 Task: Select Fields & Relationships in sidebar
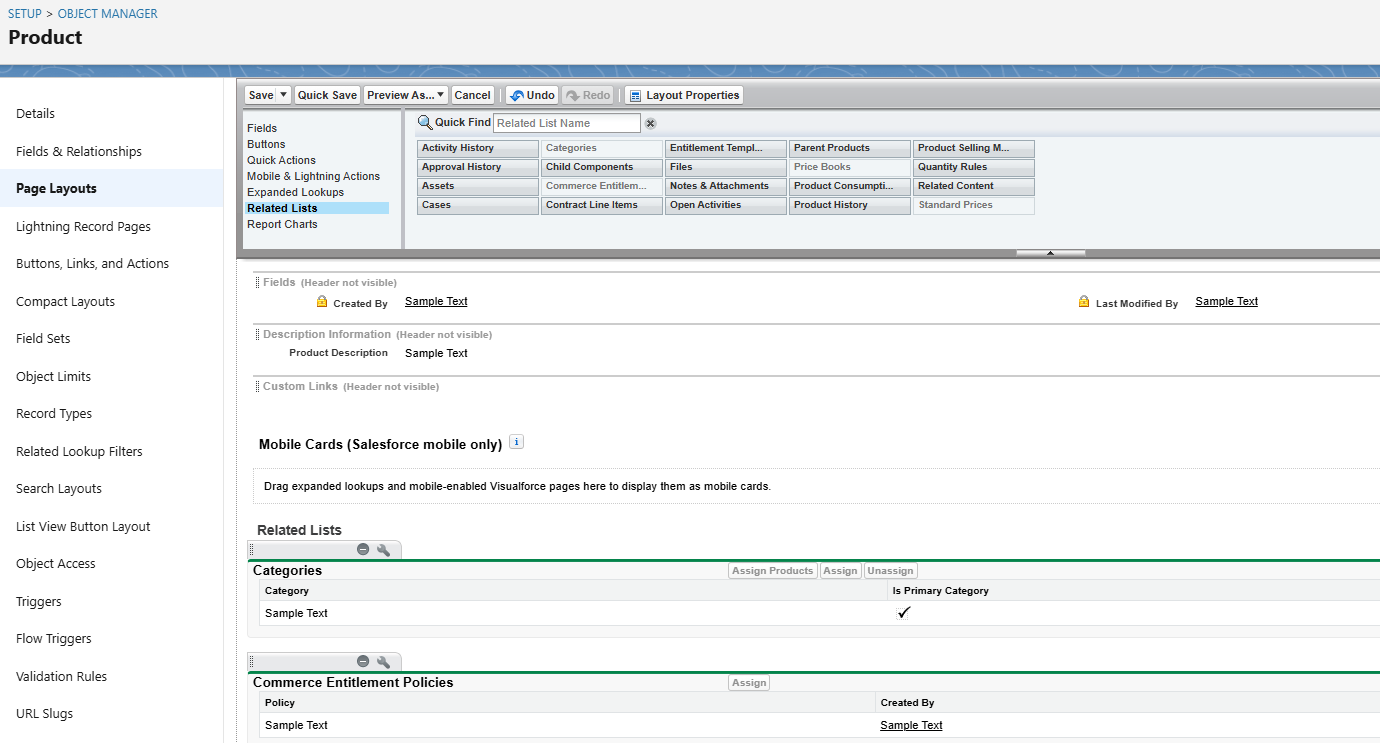click(x=79, y=151)
